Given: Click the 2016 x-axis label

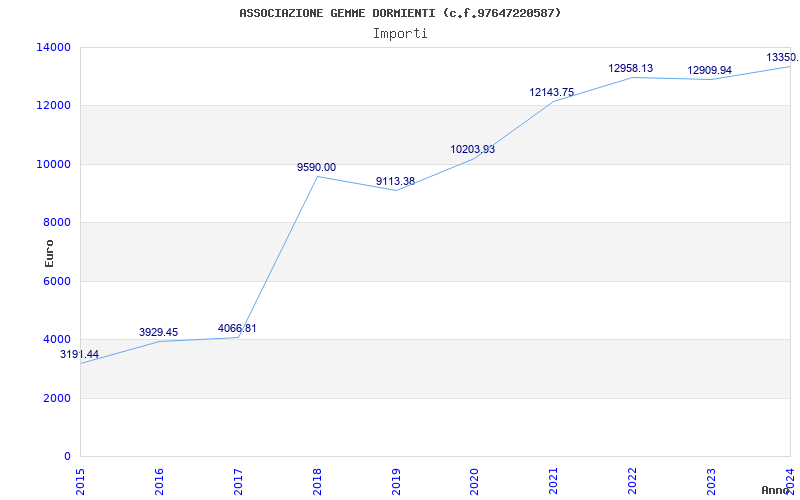Looking at the screenshot, I should (160, 482).
